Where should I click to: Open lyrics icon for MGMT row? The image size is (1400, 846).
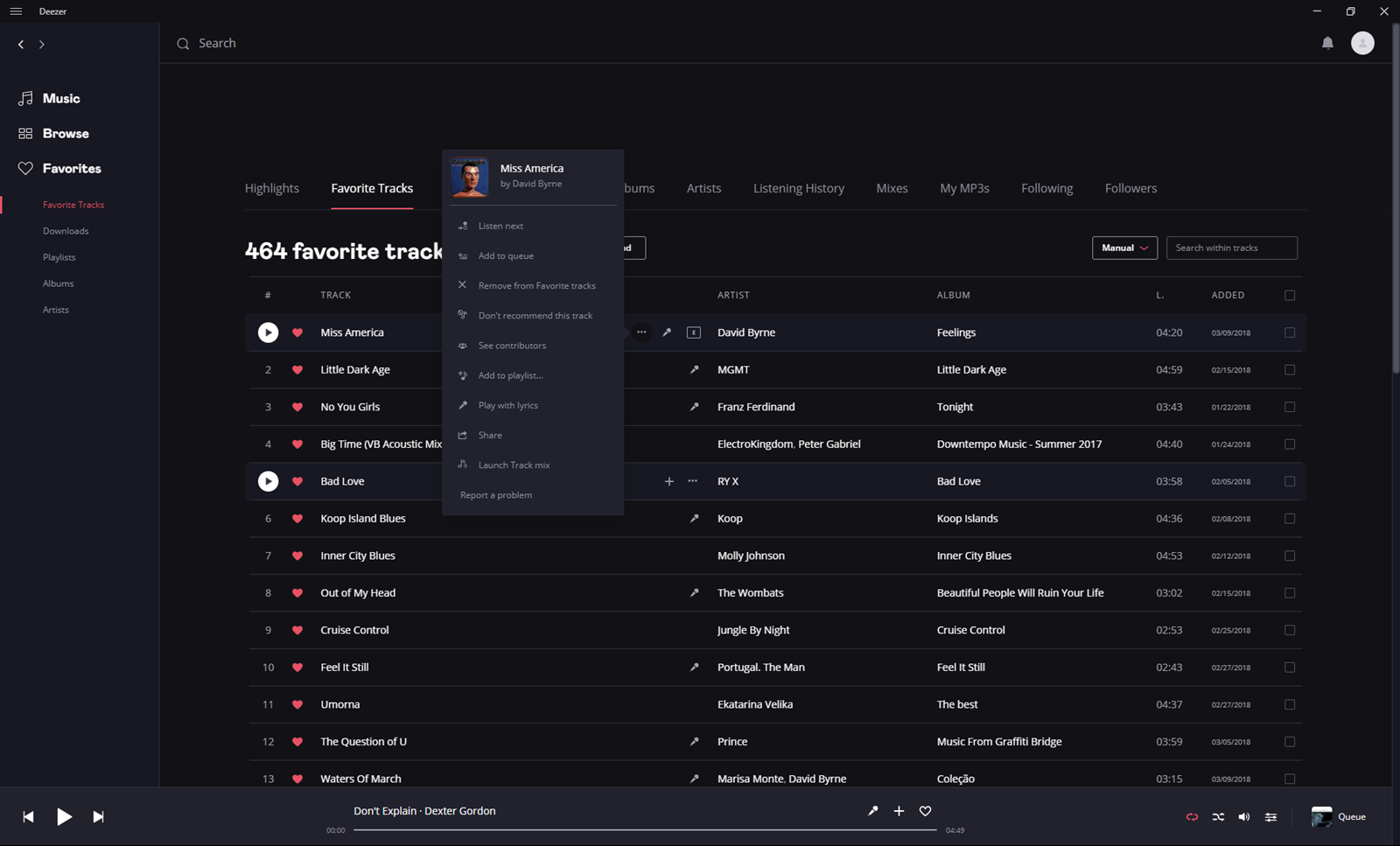click(694, 370)
